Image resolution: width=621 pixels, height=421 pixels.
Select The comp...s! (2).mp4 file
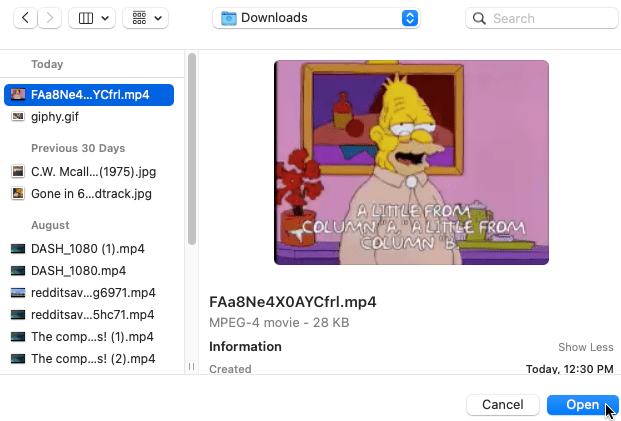89,358
